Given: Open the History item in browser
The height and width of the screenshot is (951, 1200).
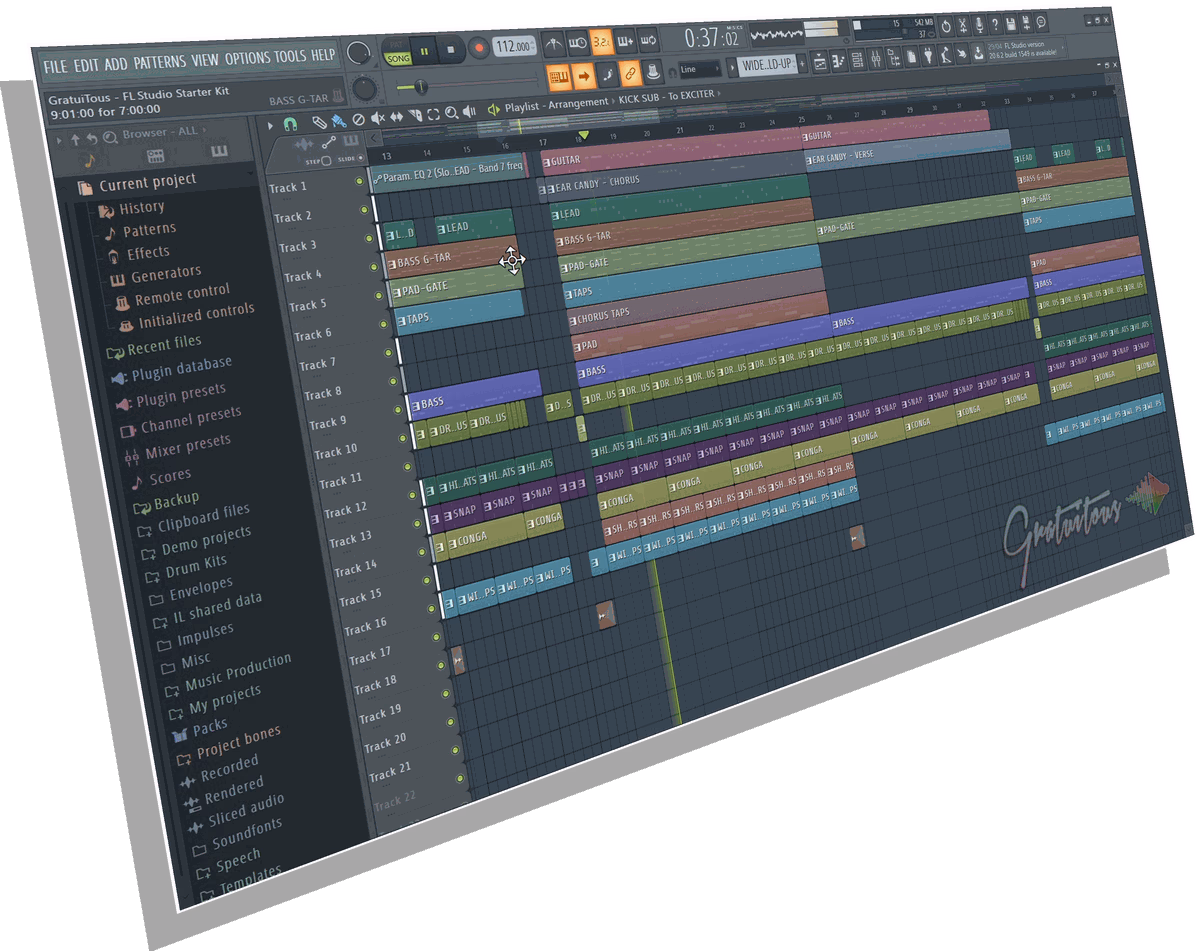Looking at the screenshot, I should (130, 208).
